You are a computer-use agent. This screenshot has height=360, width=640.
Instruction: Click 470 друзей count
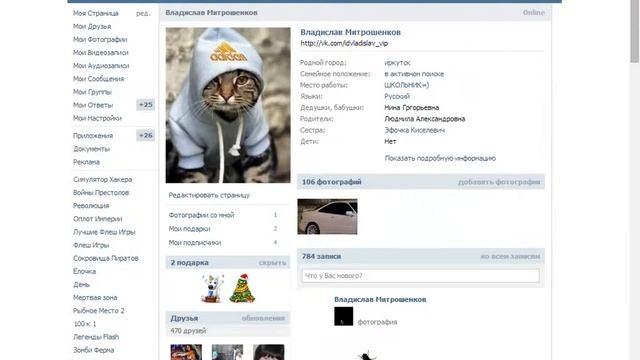[x=188, y=331]
